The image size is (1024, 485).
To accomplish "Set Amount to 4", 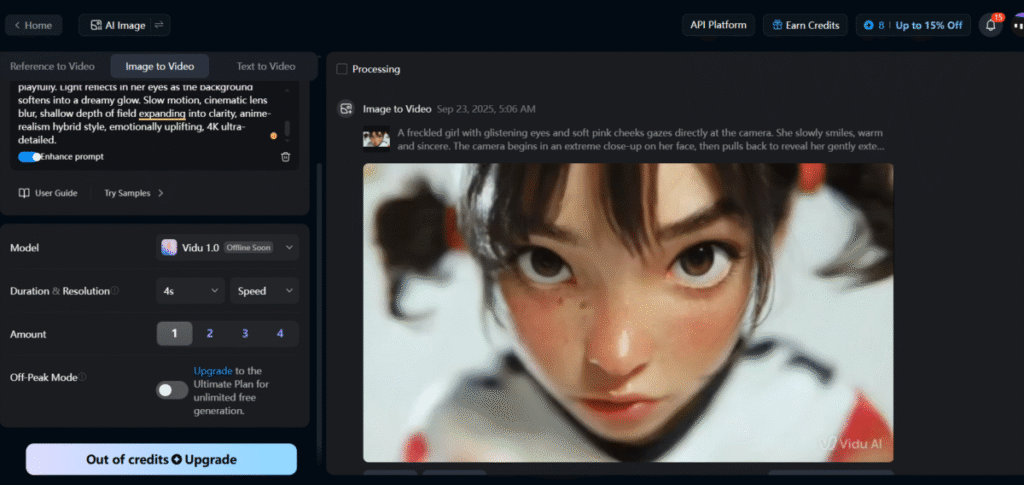I will point(280,334).
